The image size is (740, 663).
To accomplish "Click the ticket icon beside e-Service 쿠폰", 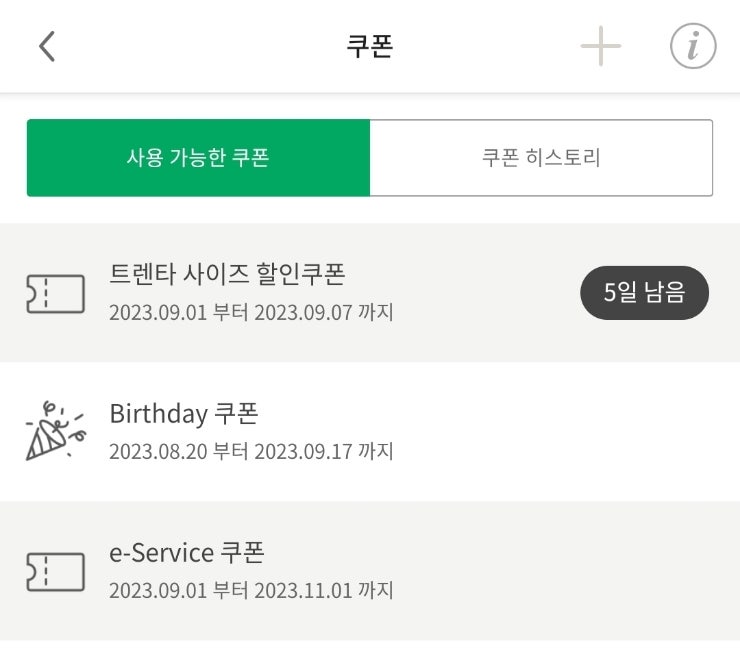I will tap(55, 571).
